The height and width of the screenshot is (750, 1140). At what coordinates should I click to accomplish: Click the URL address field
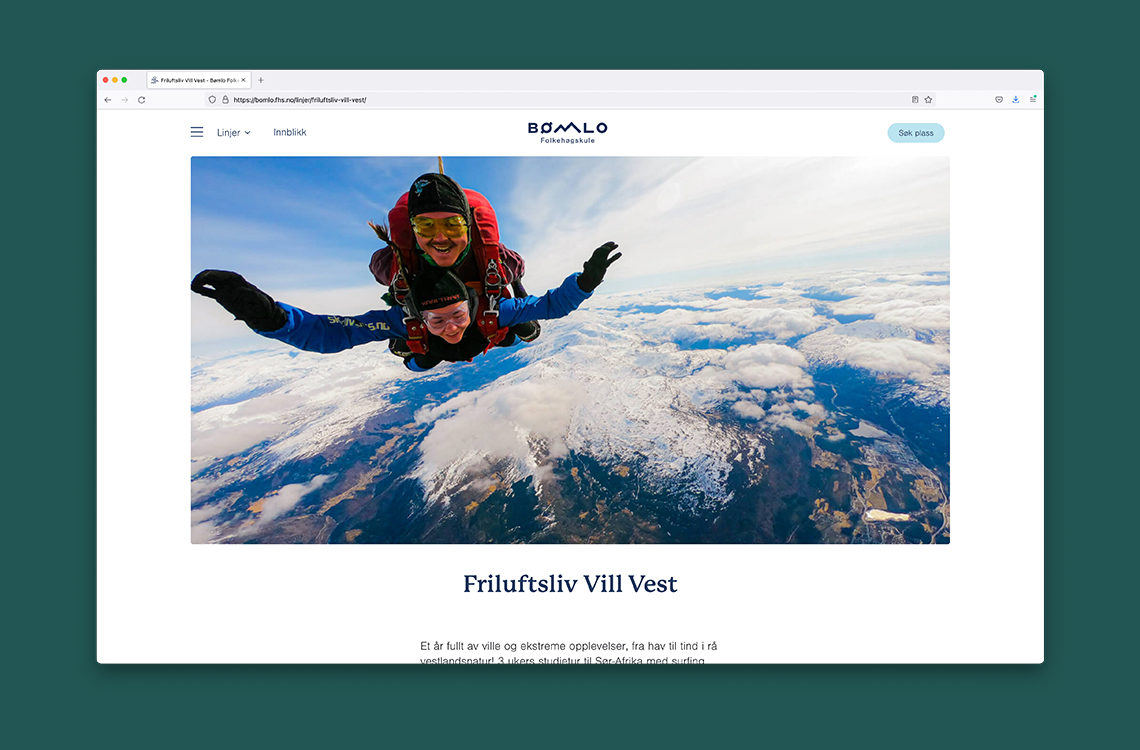tap(567, 100)
